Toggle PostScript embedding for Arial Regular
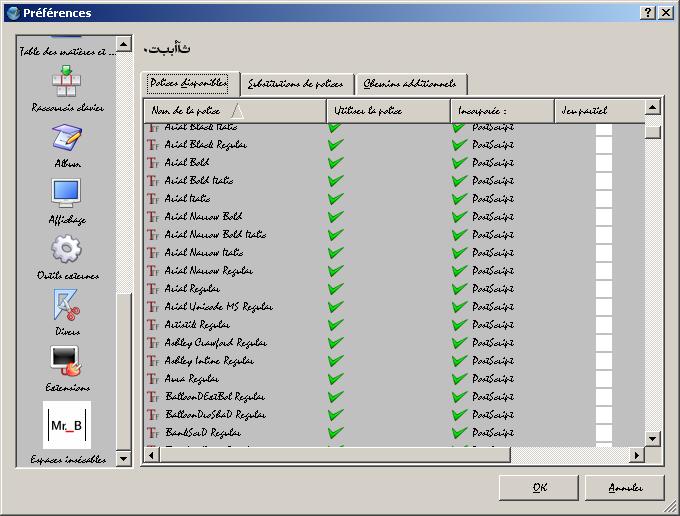 [x=459, y=288]
